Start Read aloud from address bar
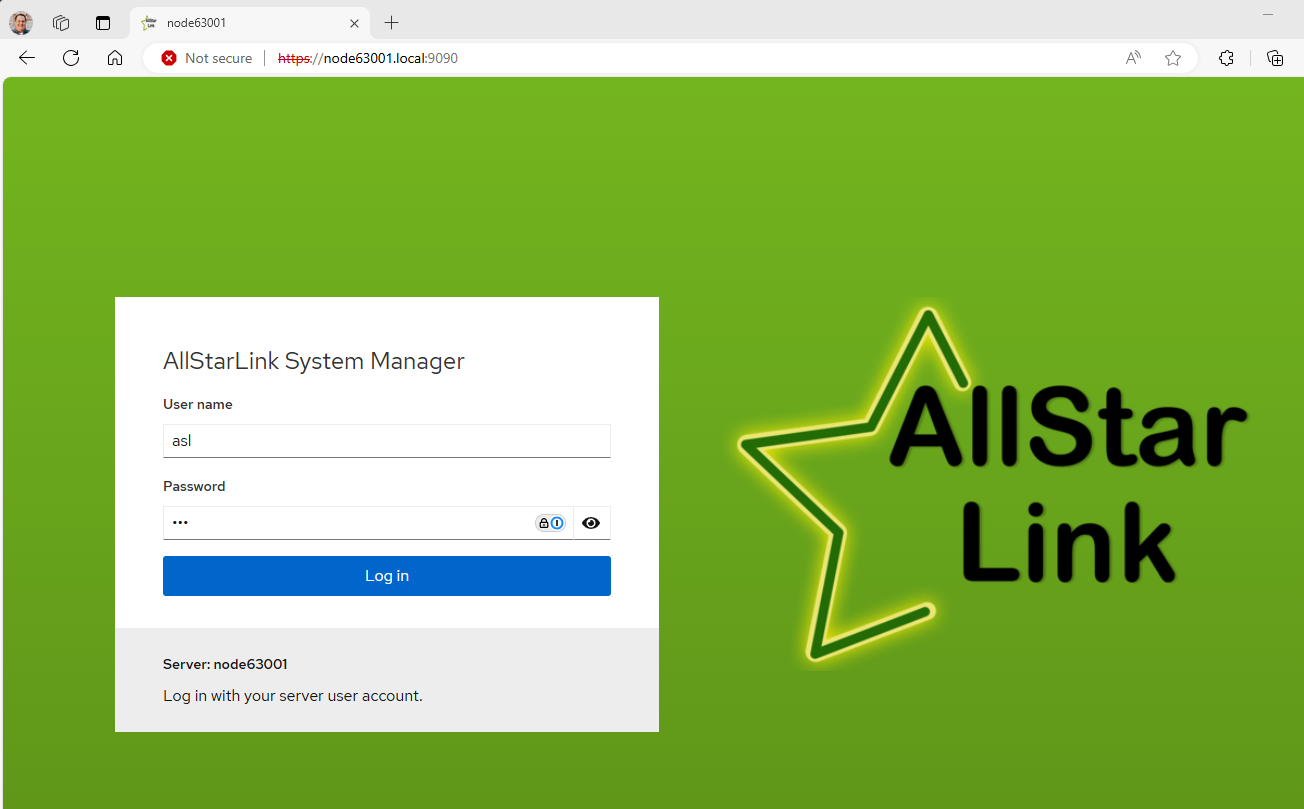The width and height of the screenshot is (1304, 809). click(1133, 58)
